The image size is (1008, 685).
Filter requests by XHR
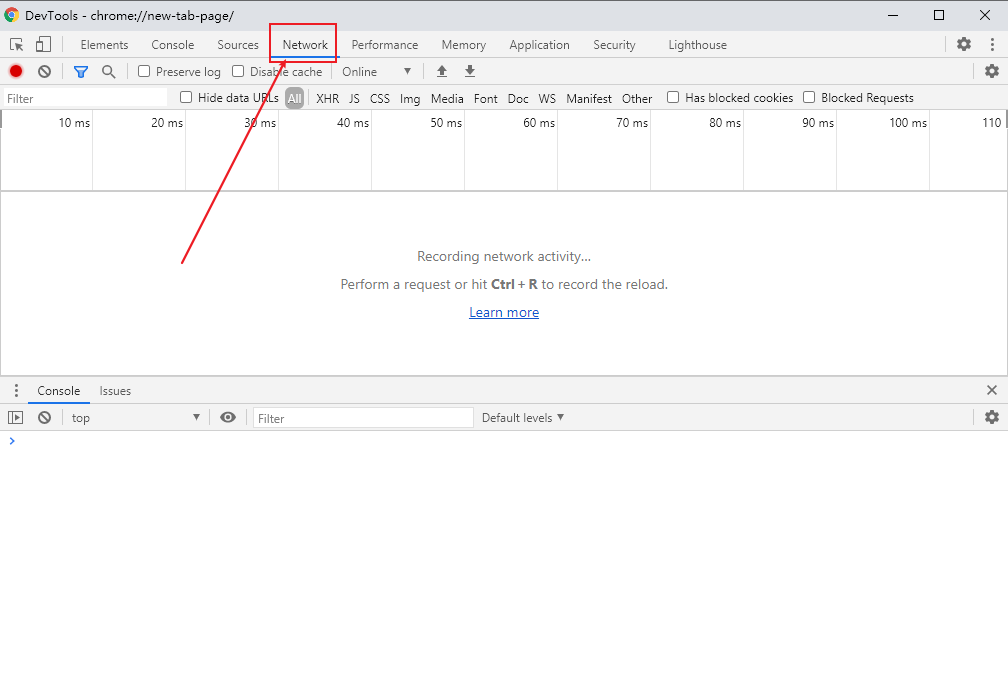327,98
